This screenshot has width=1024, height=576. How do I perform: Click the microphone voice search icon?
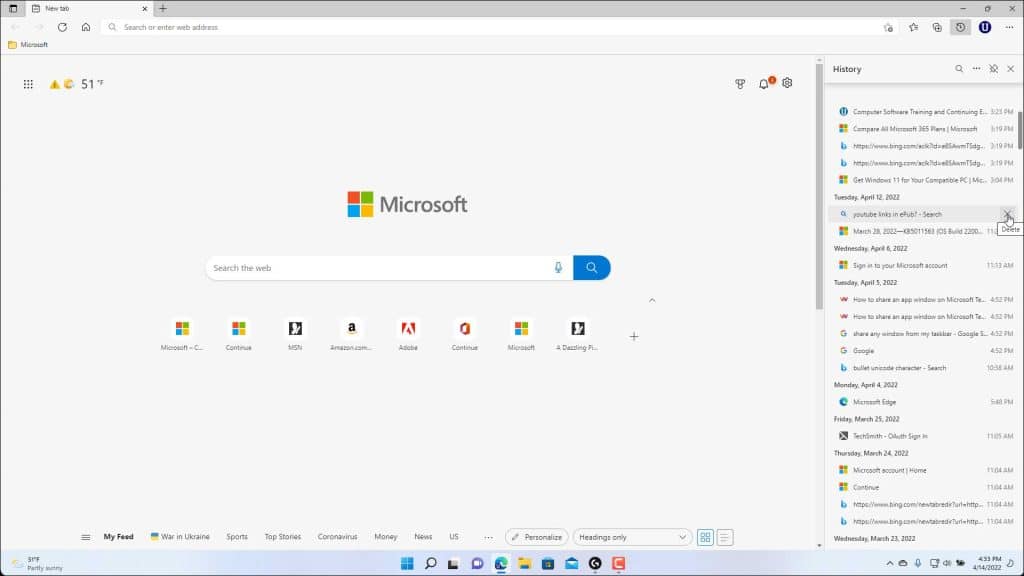[x=558, y=268]
